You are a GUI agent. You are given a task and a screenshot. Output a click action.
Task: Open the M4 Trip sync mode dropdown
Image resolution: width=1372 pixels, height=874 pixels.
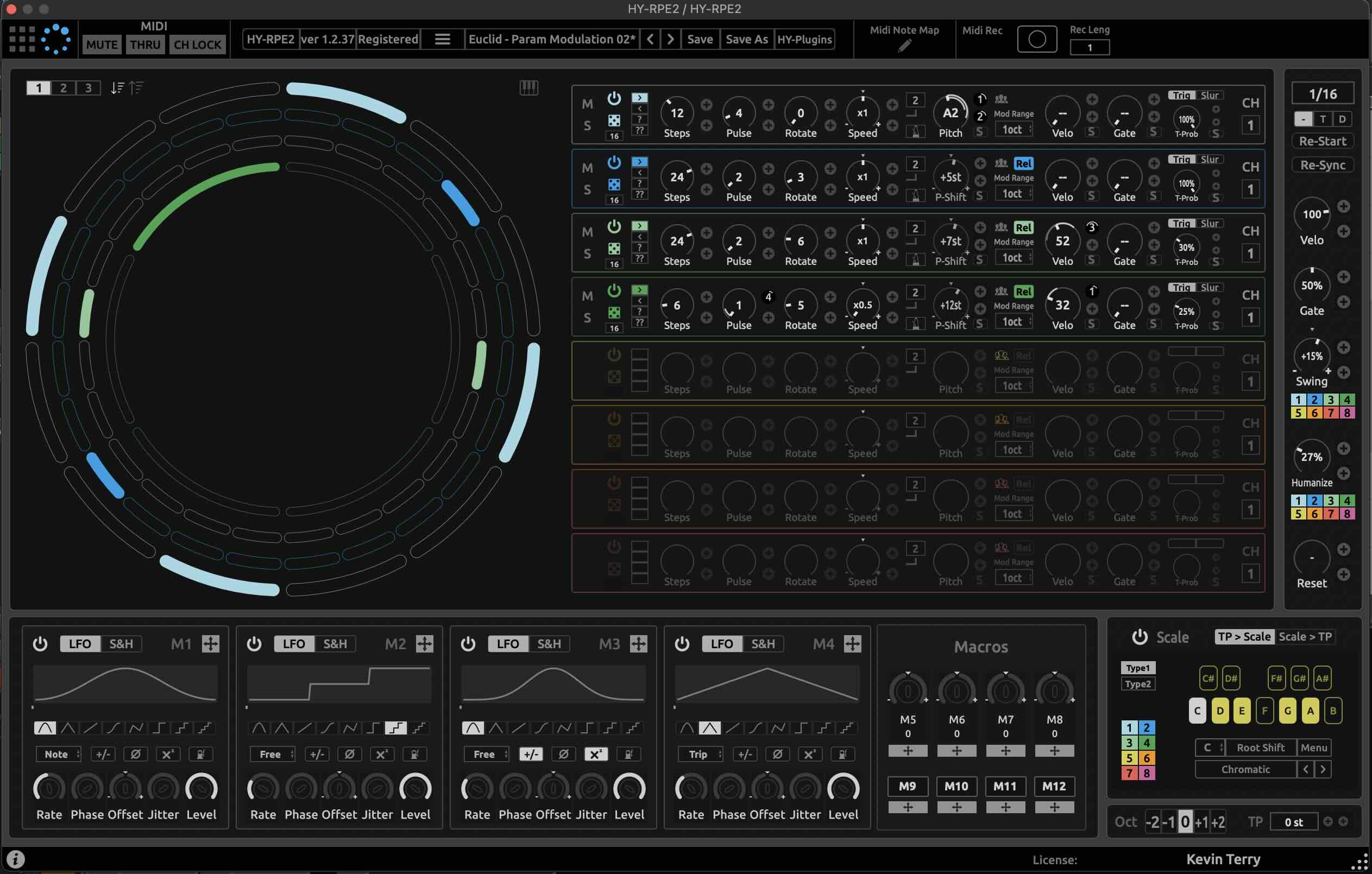tap(700, 755)
